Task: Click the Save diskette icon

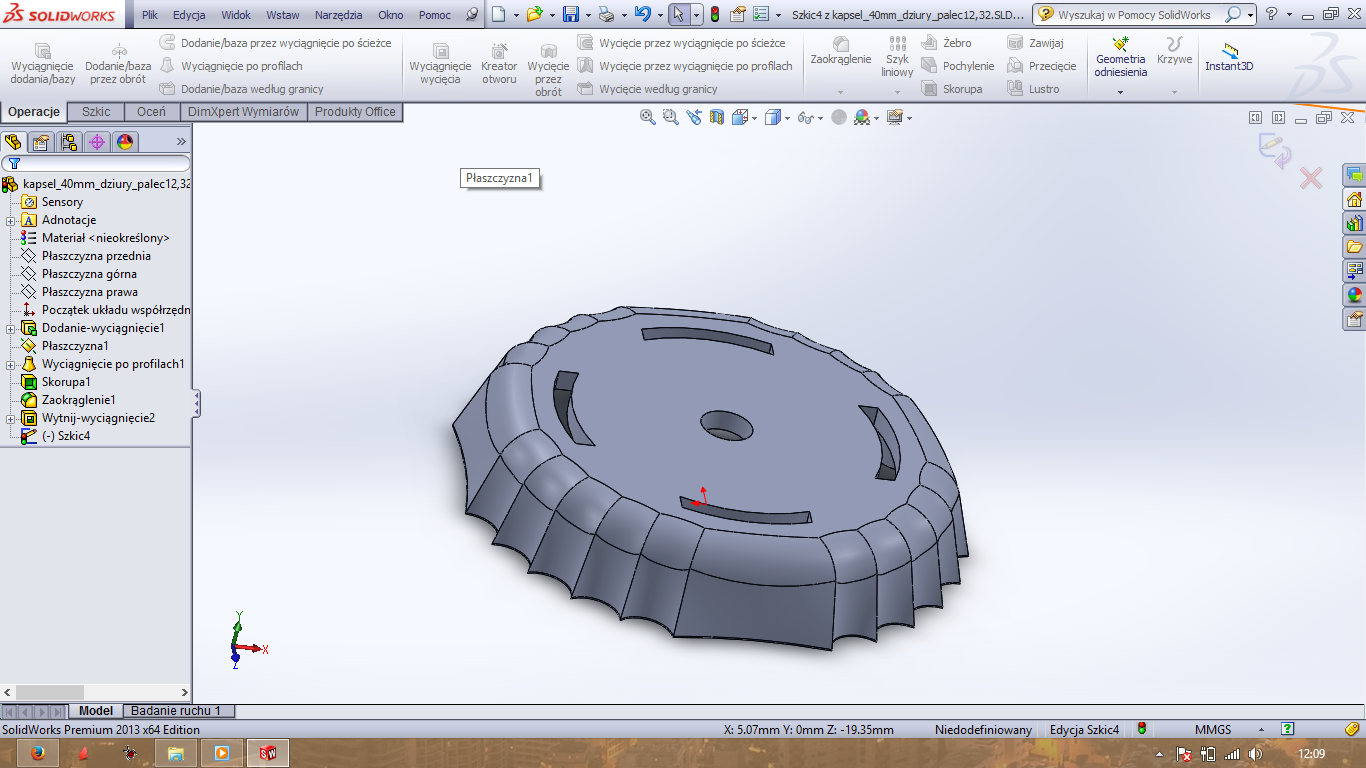Action: (571, 14)
